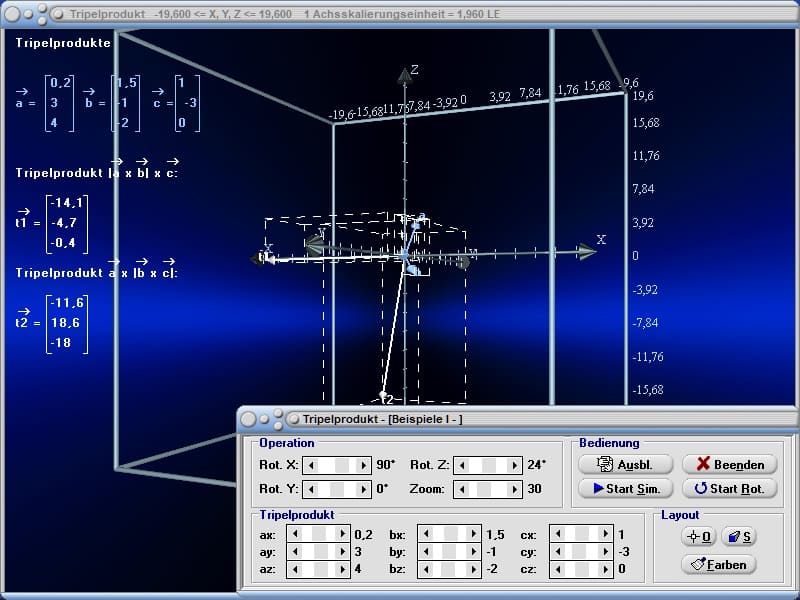Click the Rot. Z scrollbar track
The width and height of the screenshot is (800, 600).
pyautogui.click(x=488, y=465)
